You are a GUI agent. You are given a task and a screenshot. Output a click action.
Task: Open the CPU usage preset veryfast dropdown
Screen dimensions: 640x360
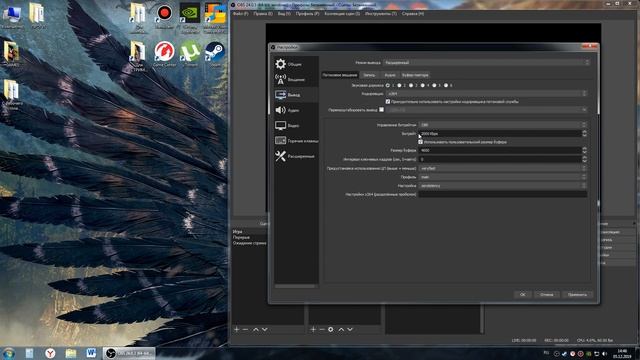pos(503,168)
